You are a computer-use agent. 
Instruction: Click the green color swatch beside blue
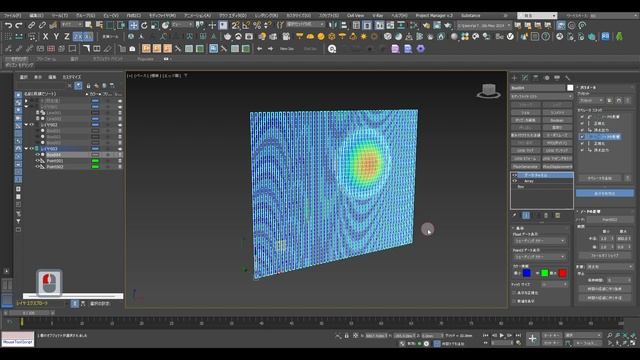point(544,273)
